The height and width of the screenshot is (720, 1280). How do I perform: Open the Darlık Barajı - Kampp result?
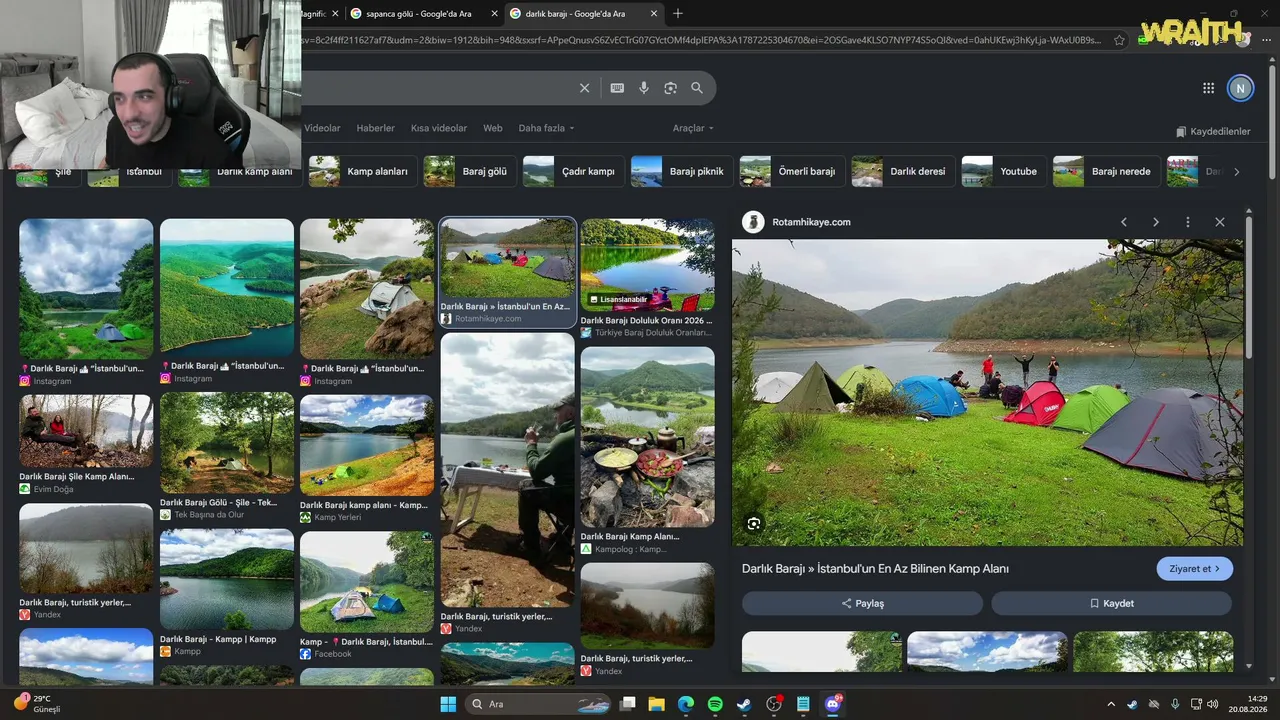[x=227, y=592]
